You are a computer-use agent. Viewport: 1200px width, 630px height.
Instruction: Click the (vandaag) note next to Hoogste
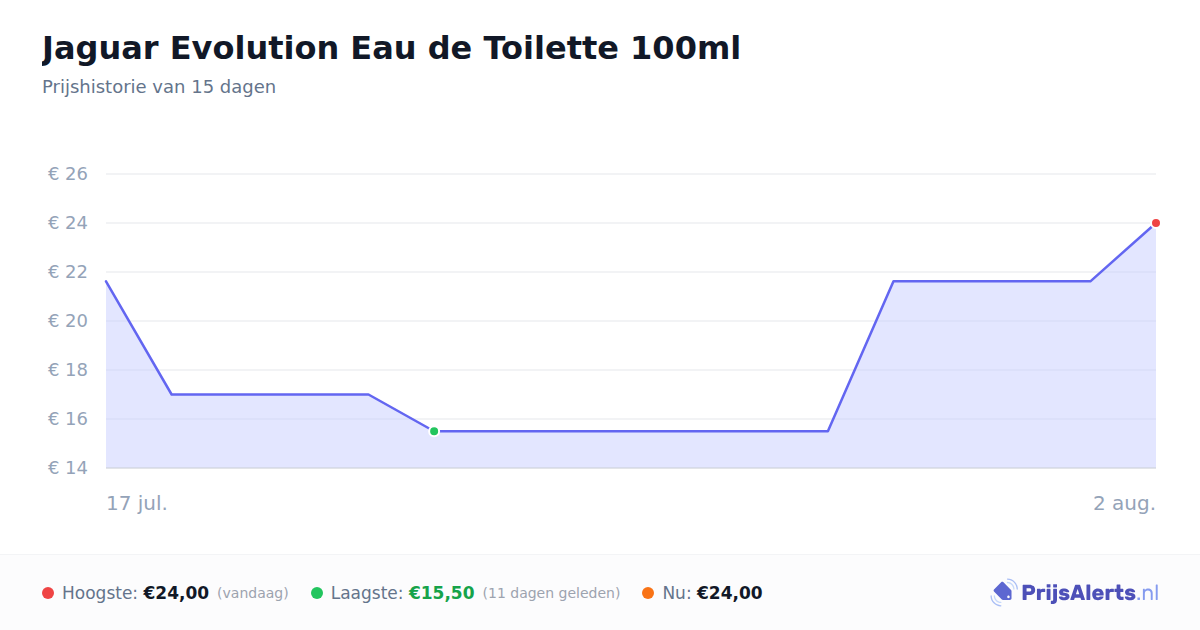[x=252, y=593]
